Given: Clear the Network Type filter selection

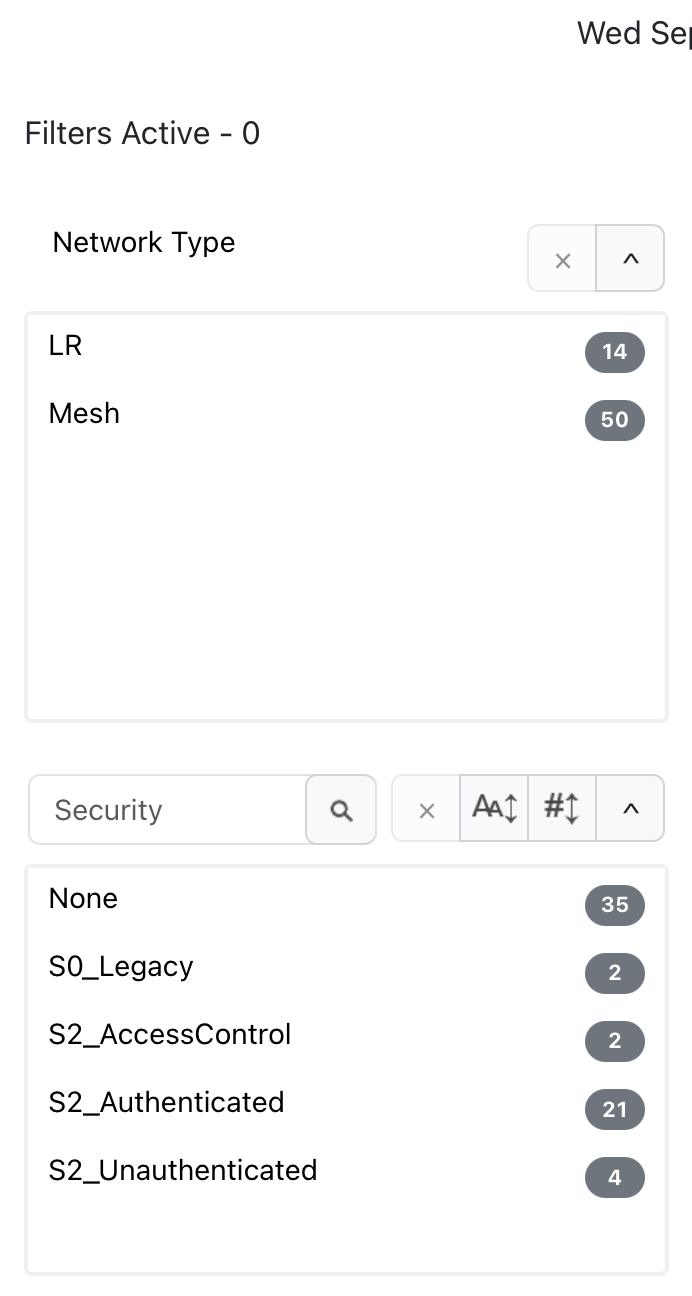Looking at the screenshot, I should pyautogui.click(x=562, y=259).
